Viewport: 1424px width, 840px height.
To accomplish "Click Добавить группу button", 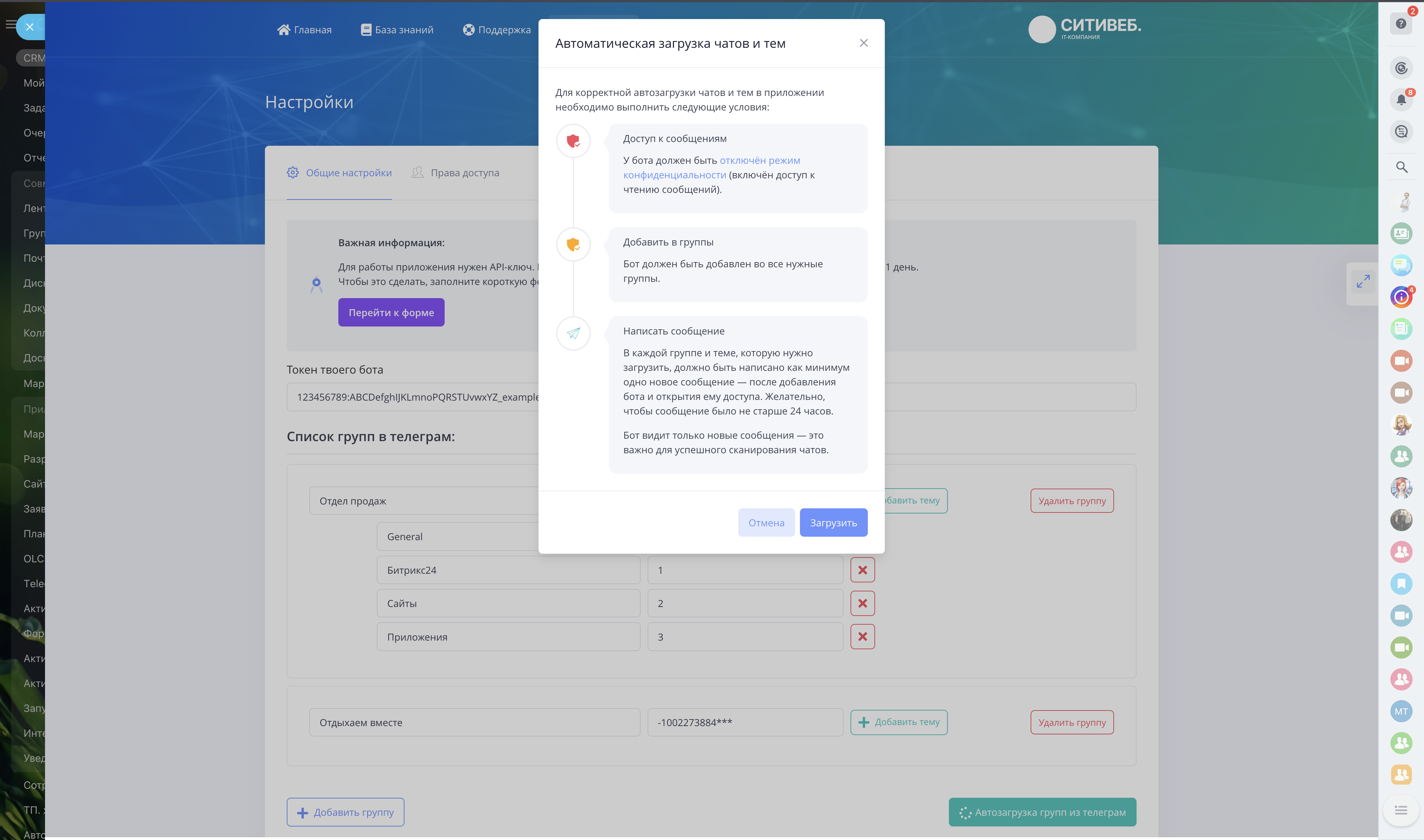I will (x=345, y=812).
